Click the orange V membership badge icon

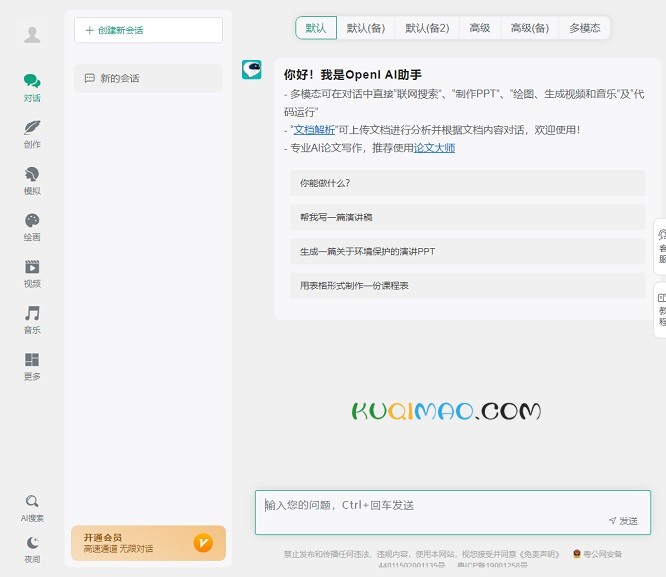point(203,543)
